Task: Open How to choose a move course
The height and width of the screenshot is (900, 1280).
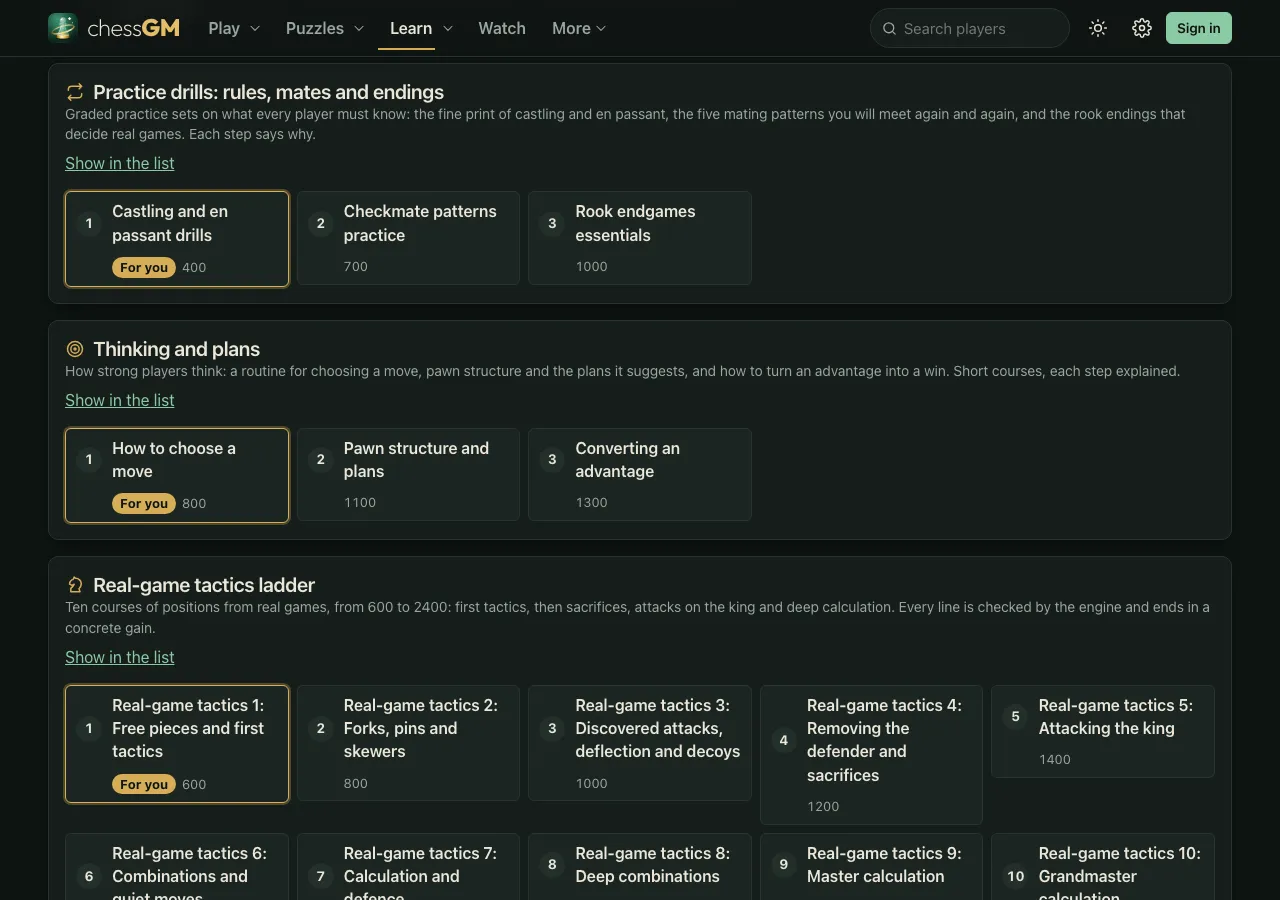Action: pos(177,475)
